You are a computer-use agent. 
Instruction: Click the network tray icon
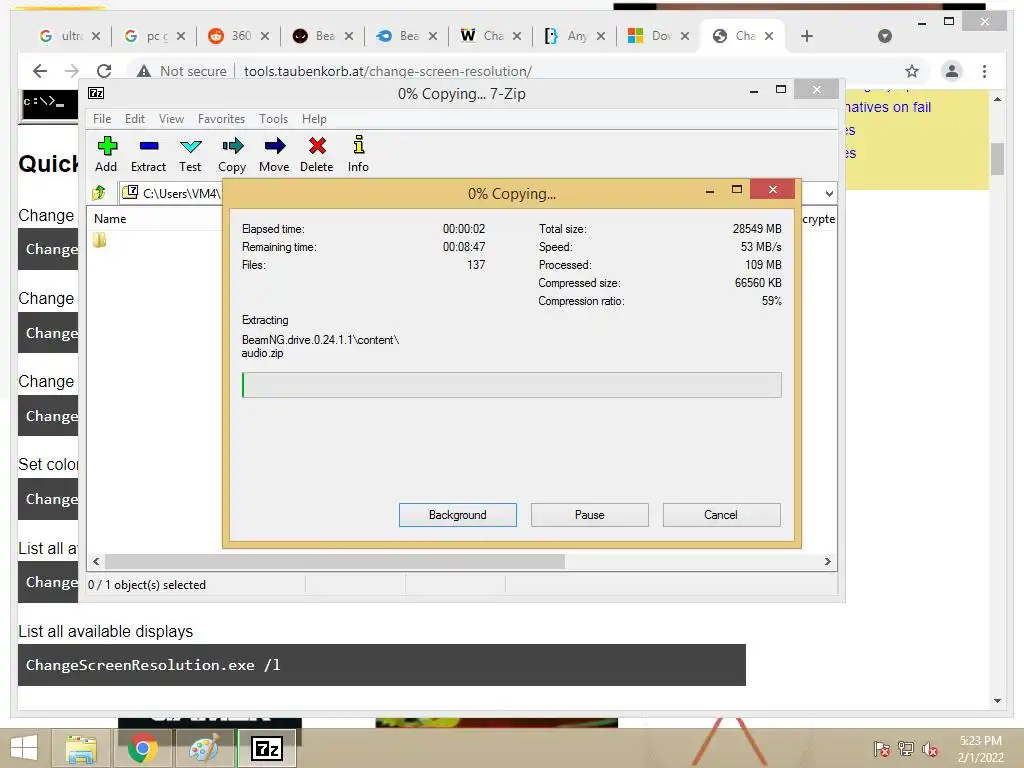(906, 749)
